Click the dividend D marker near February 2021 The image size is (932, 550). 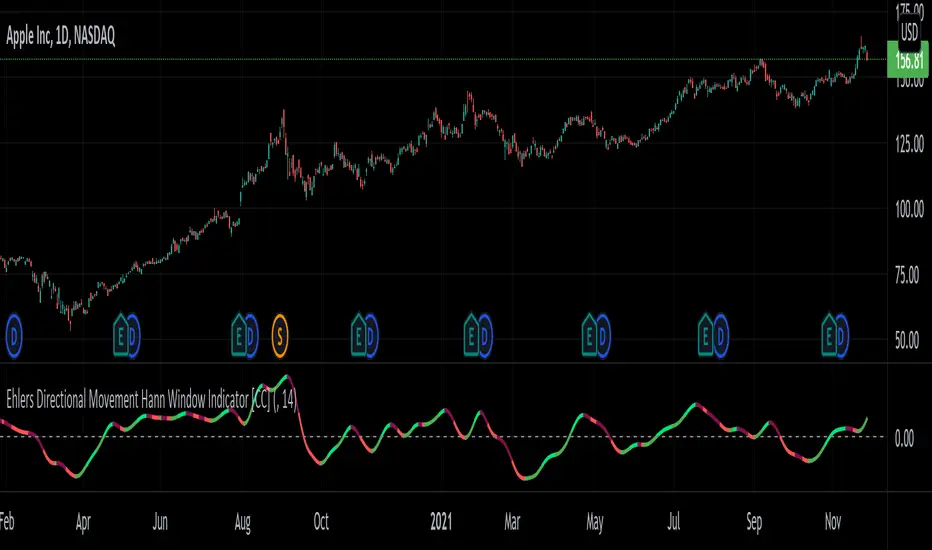[x=485, y=337]
